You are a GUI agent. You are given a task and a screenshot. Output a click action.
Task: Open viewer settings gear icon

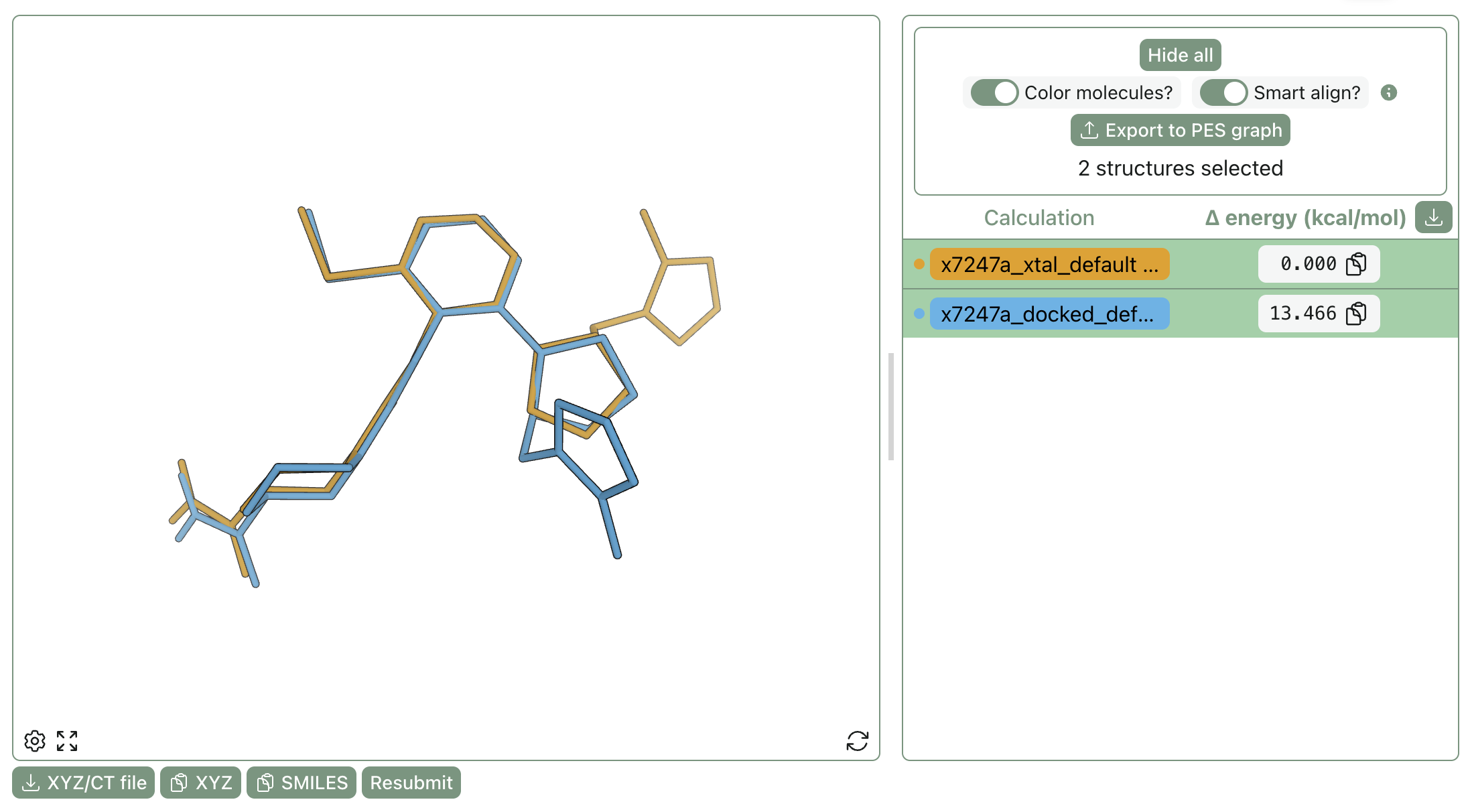coord(35,741)
